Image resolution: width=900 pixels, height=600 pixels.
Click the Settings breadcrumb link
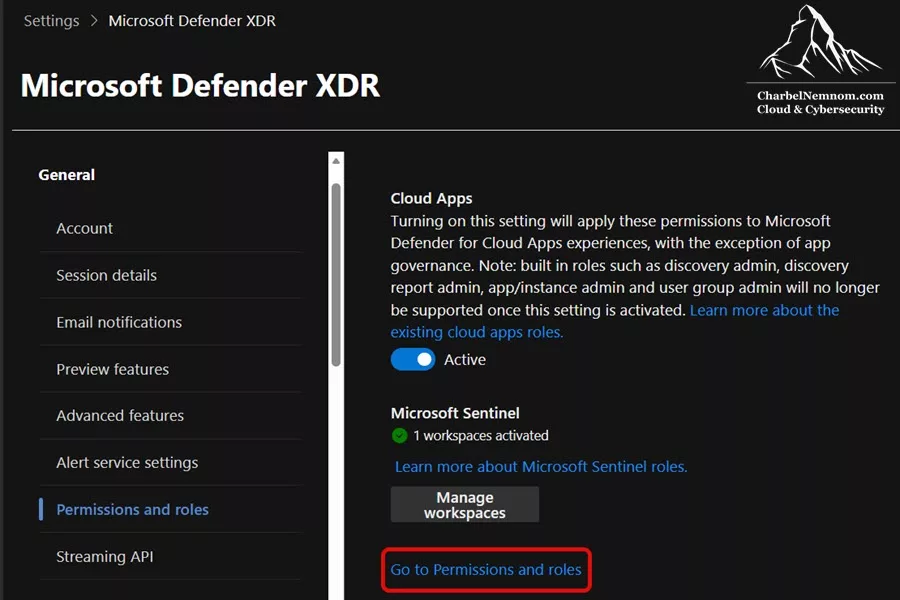point(52,21)
